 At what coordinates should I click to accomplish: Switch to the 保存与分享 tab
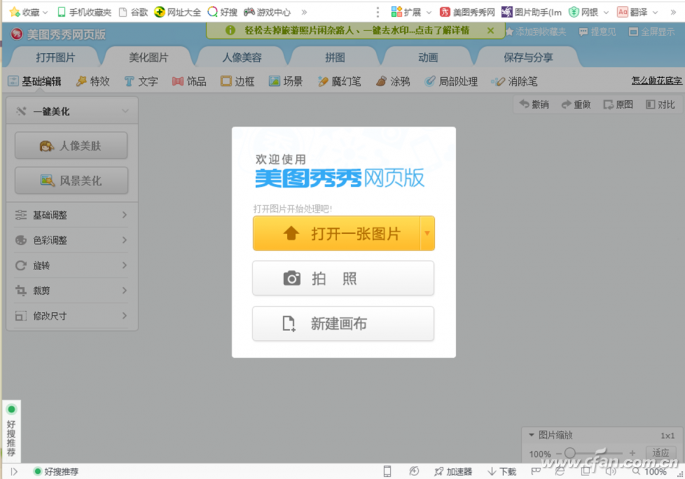(528, 57)
